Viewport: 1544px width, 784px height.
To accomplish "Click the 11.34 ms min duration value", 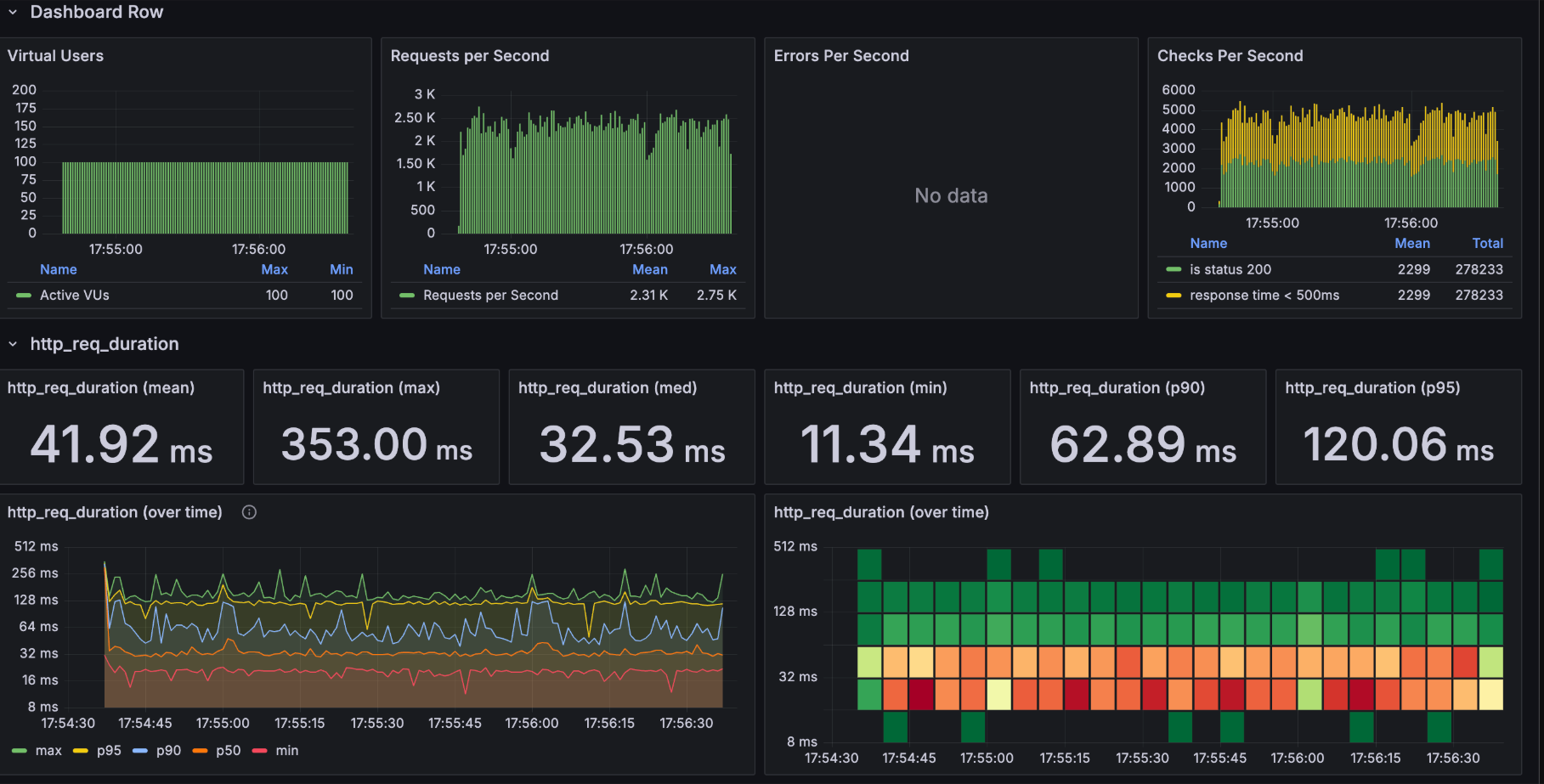I will (x=887, y=444).
